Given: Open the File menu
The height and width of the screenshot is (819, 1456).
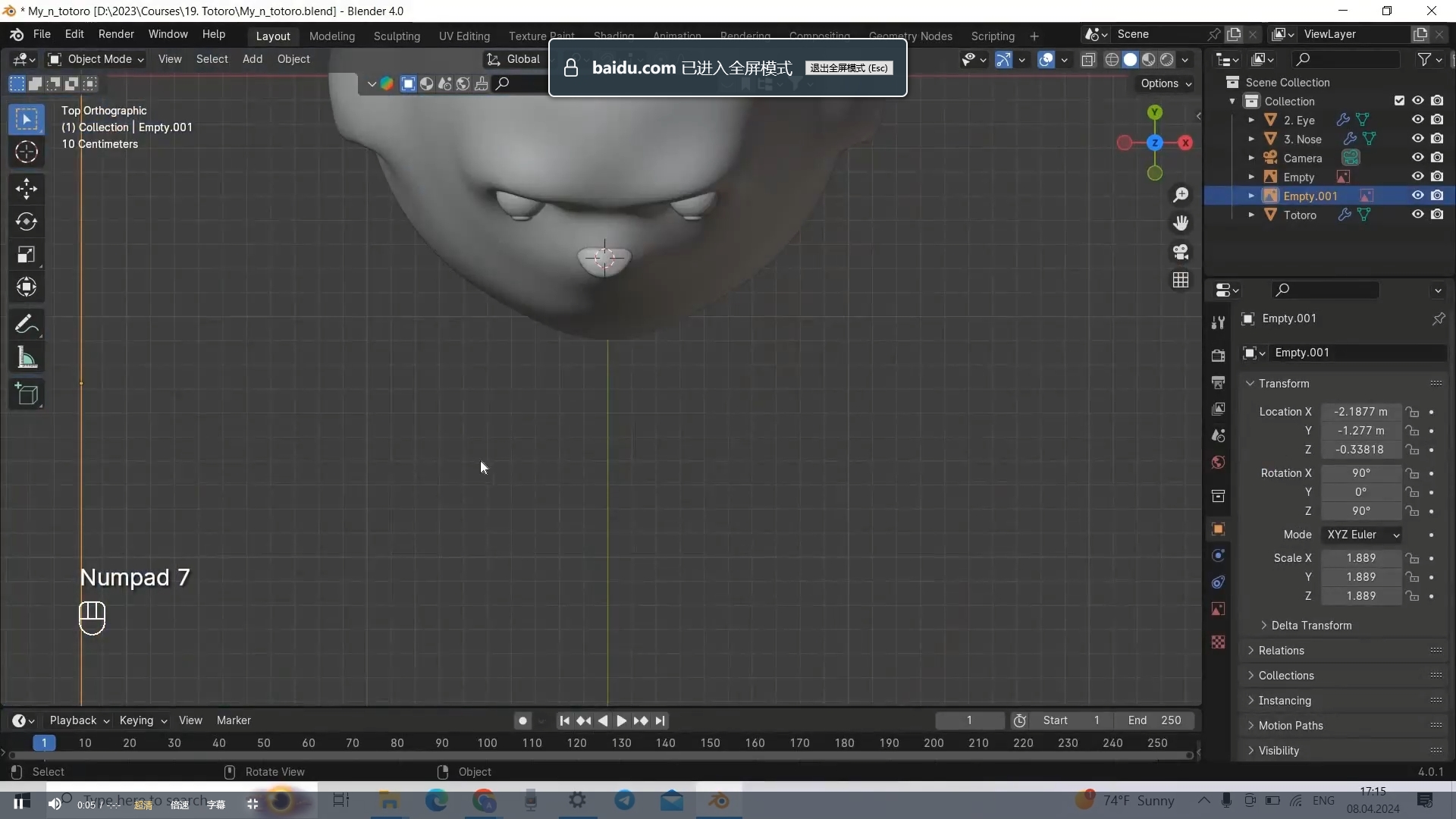Looking at the screenshot, I should point(42,34).
